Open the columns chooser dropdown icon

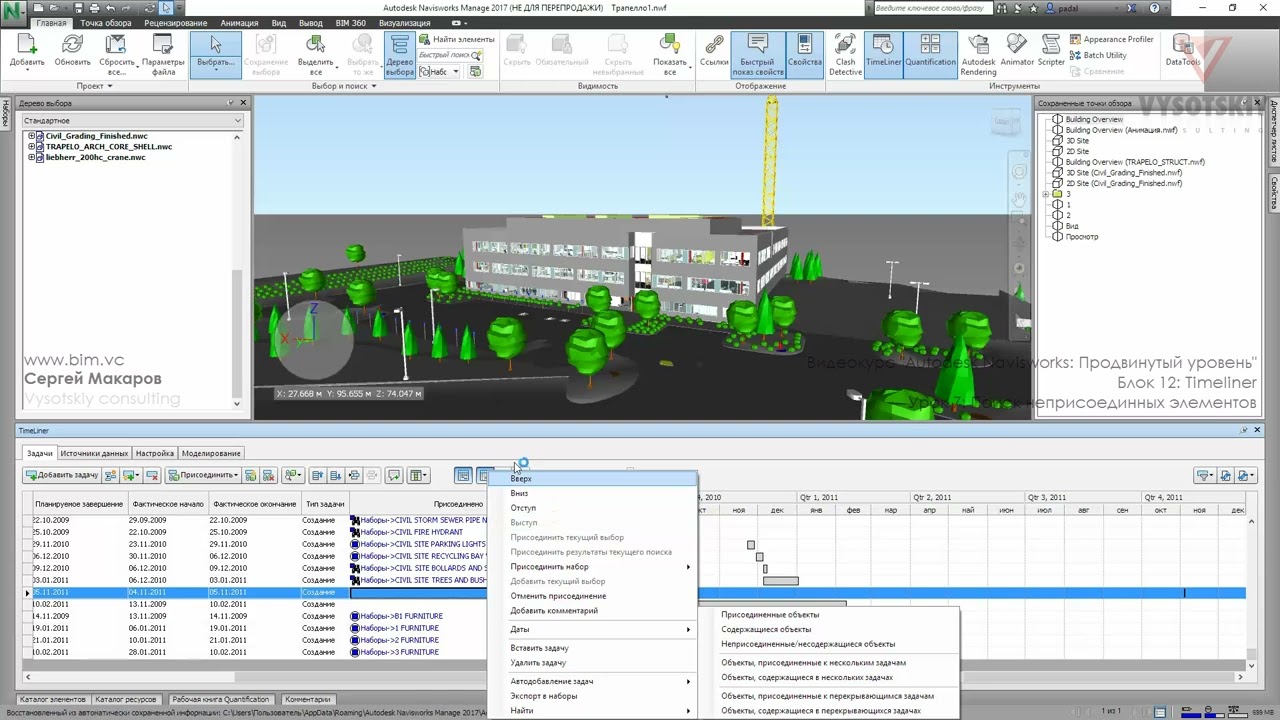tap(418, 475)
